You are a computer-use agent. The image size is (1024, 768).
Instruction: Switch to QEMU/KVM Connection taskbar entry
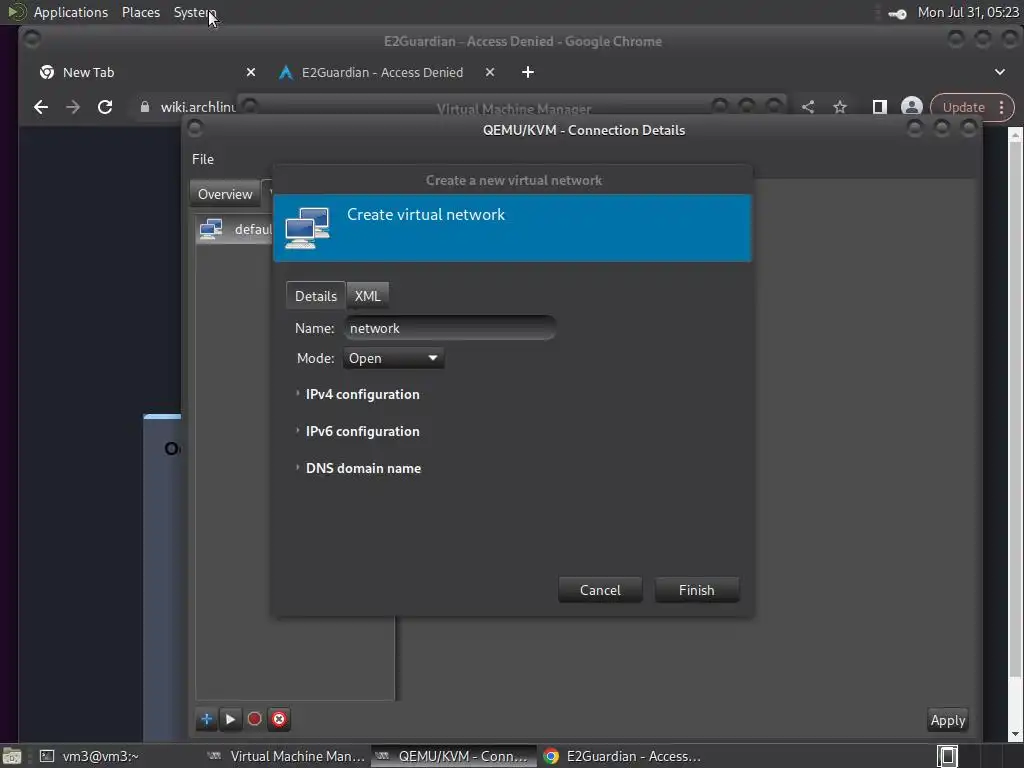454,756
